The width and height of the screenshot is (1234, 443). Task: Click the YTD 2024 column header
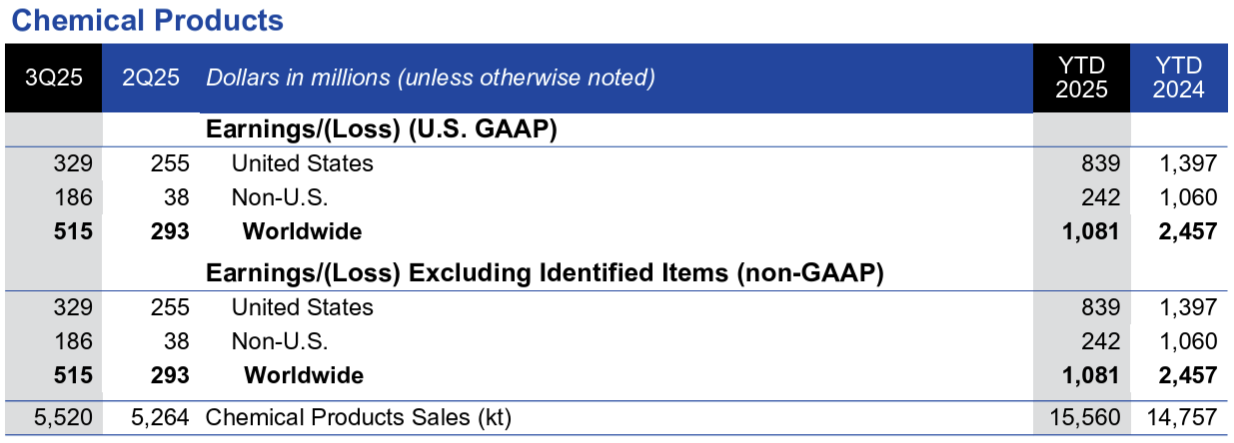[x=1178, y=78]
